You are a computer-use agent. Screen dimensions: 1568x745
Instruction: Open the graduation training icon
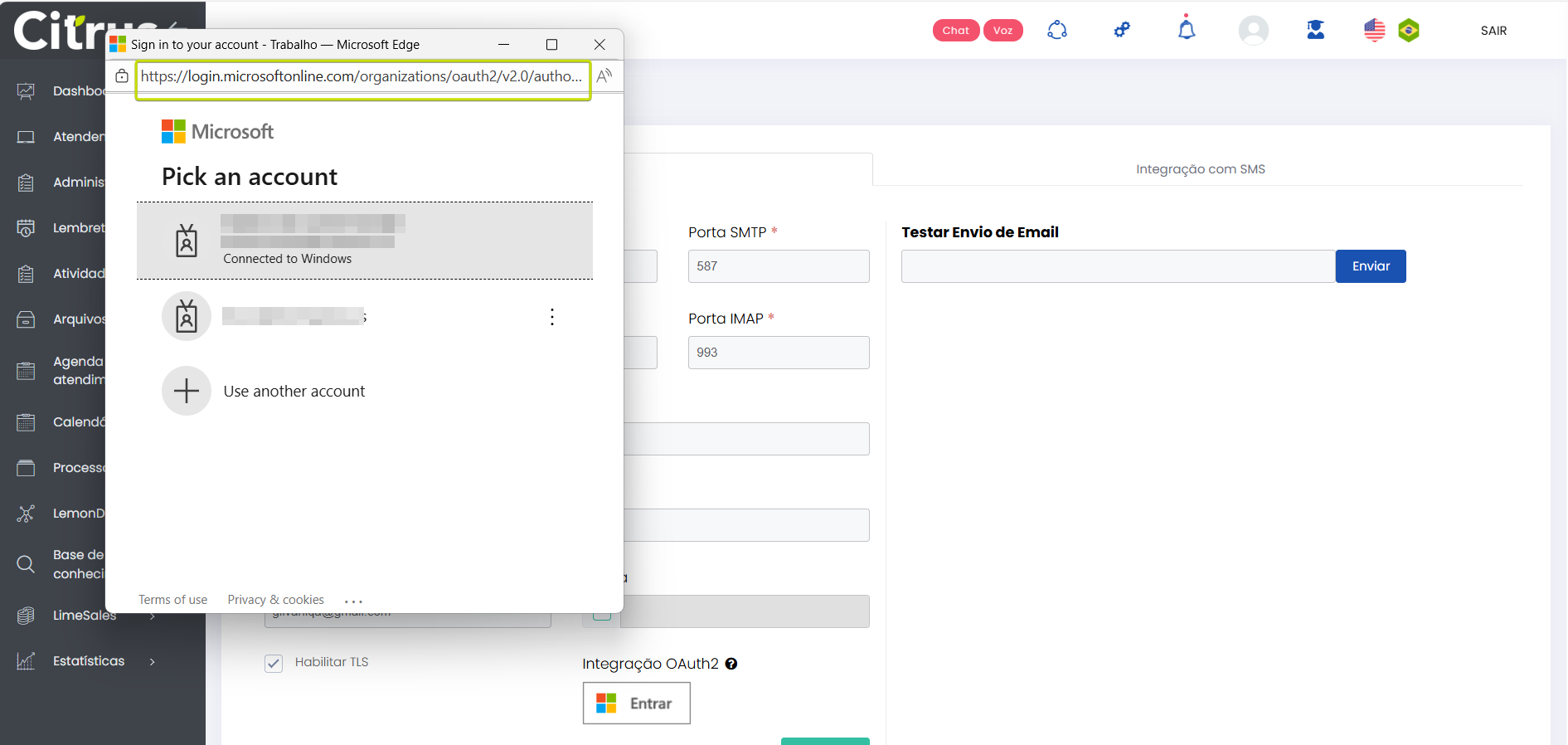tap(1315, 31)
